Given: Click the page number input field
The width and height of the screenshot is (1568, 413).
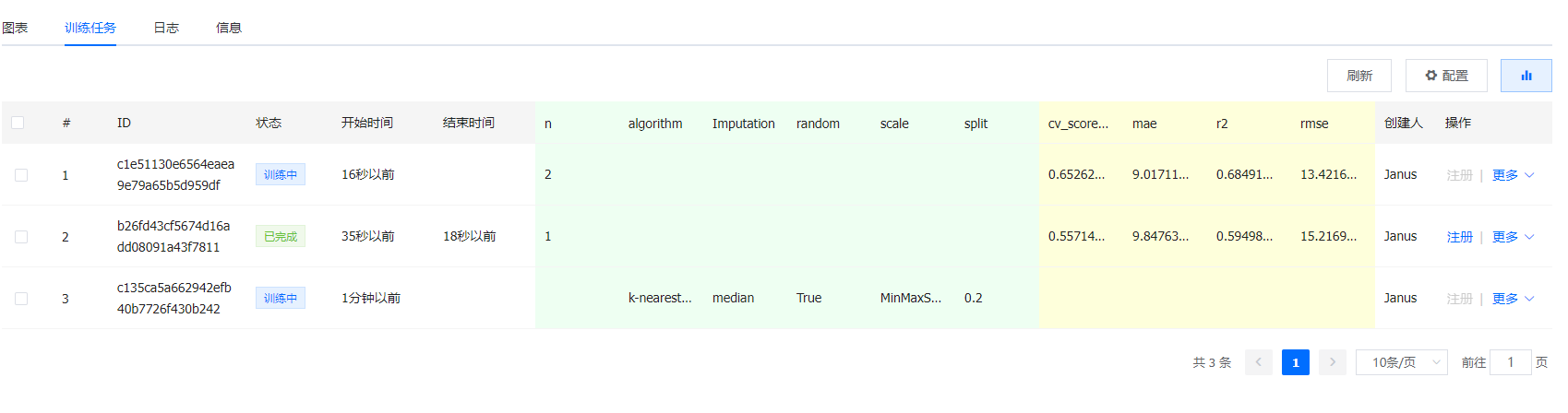Looking at the screenshot, I should tap(1511, 362).
